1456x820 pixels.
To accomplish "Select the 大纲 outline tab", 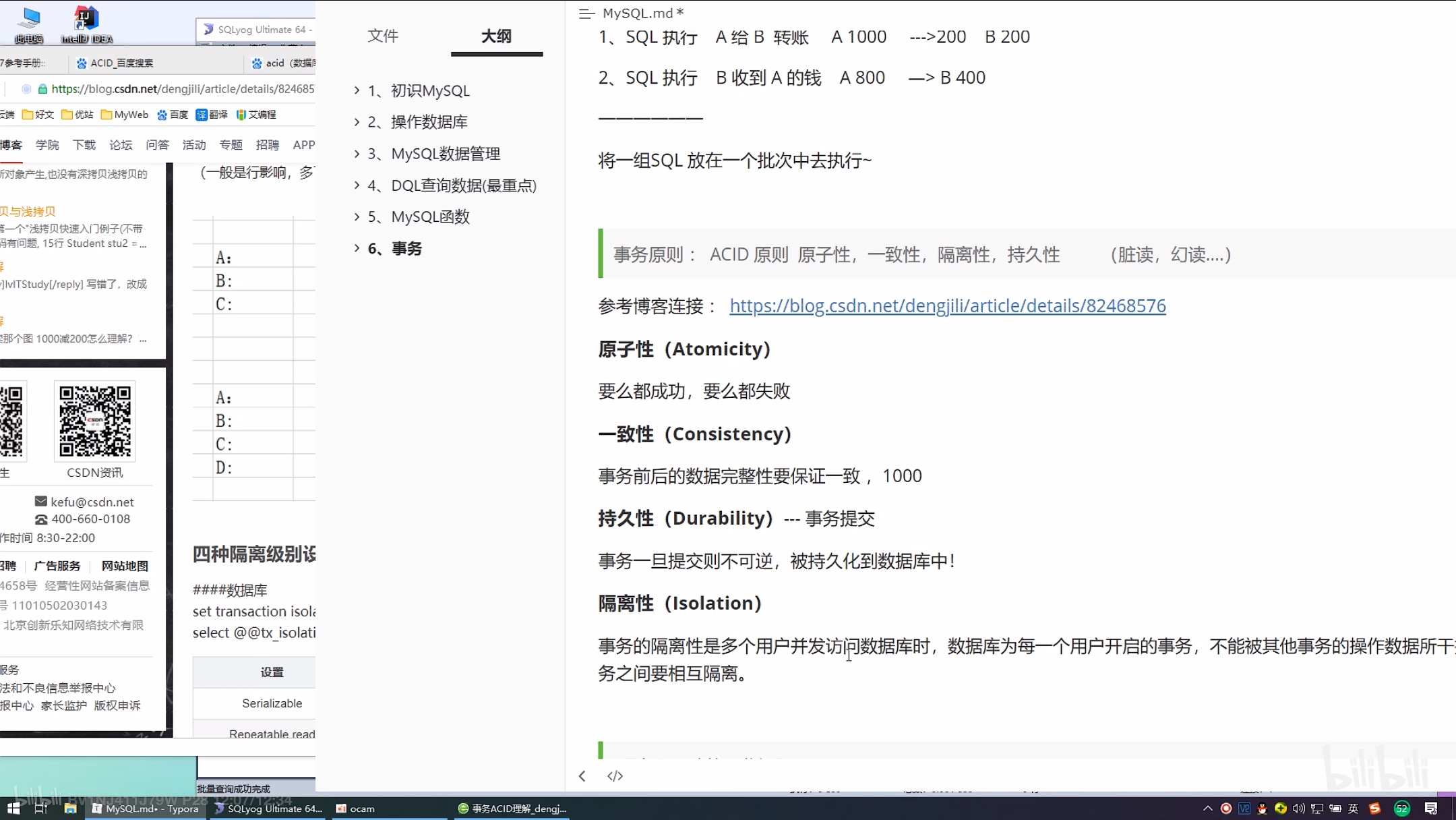I will (496, 36).
